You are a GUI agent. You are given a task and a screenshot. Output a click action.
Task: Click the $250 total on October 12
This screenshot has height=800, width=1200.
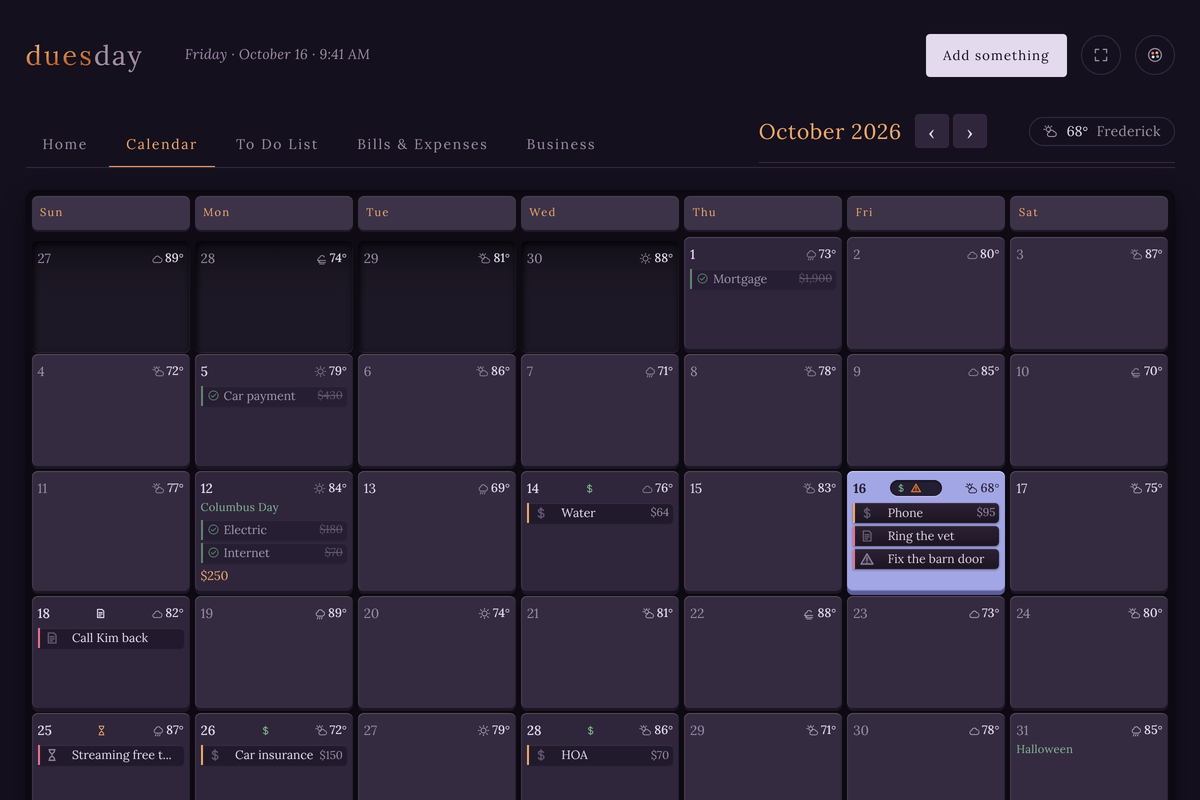214,576
